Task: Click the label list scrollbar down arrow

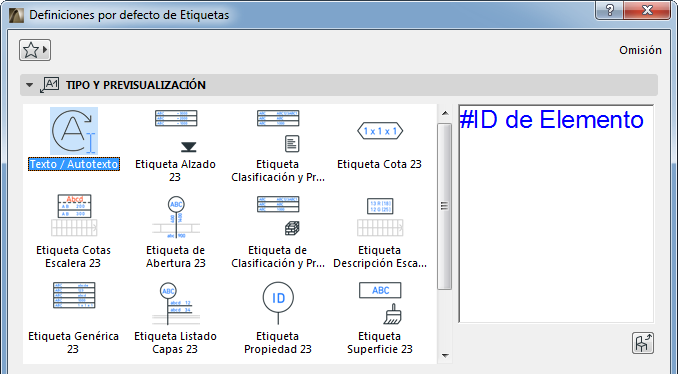Action: [445, 356]
